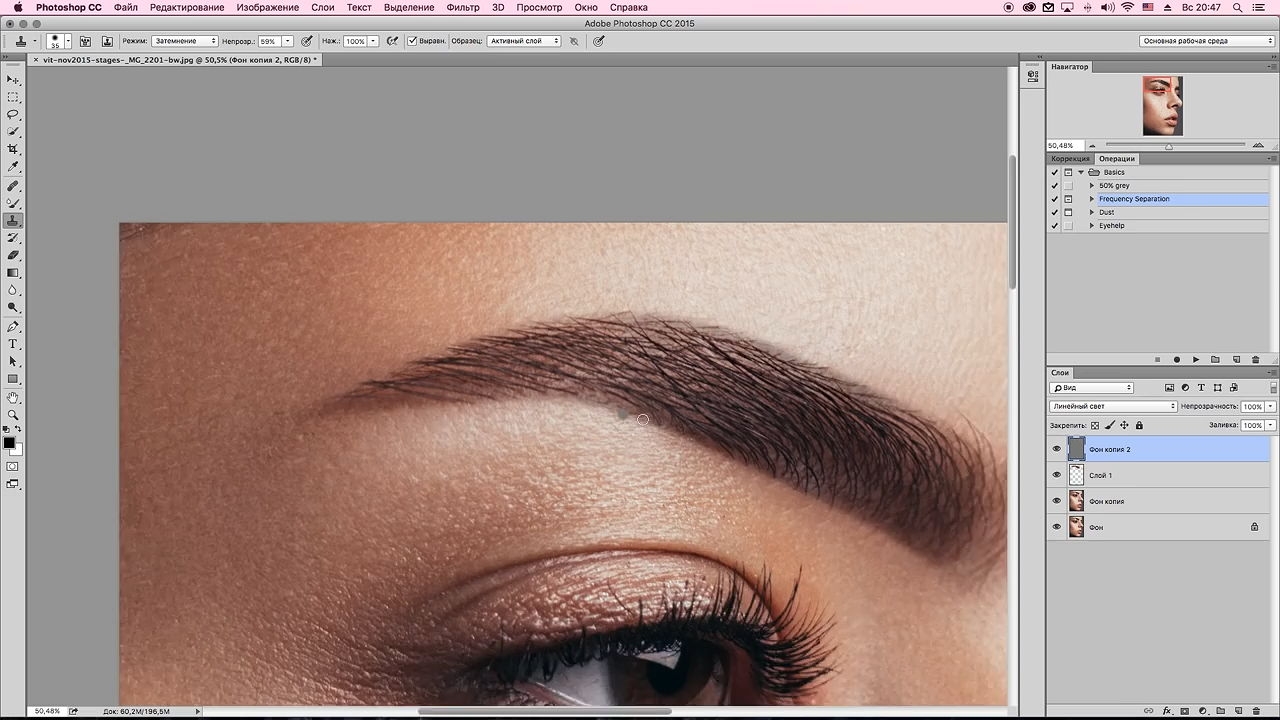Toggle the checkmark for the Basics action set
Viewport: 1280px width, 720px height.
(x=1054, y=172)
